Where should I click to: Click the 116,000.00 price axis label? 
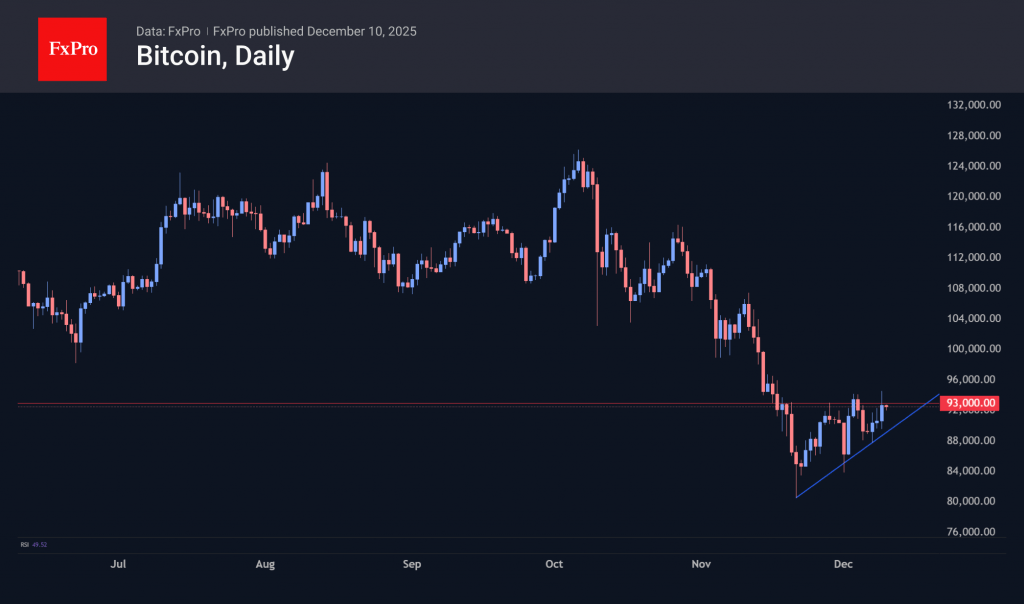[971, 227]
